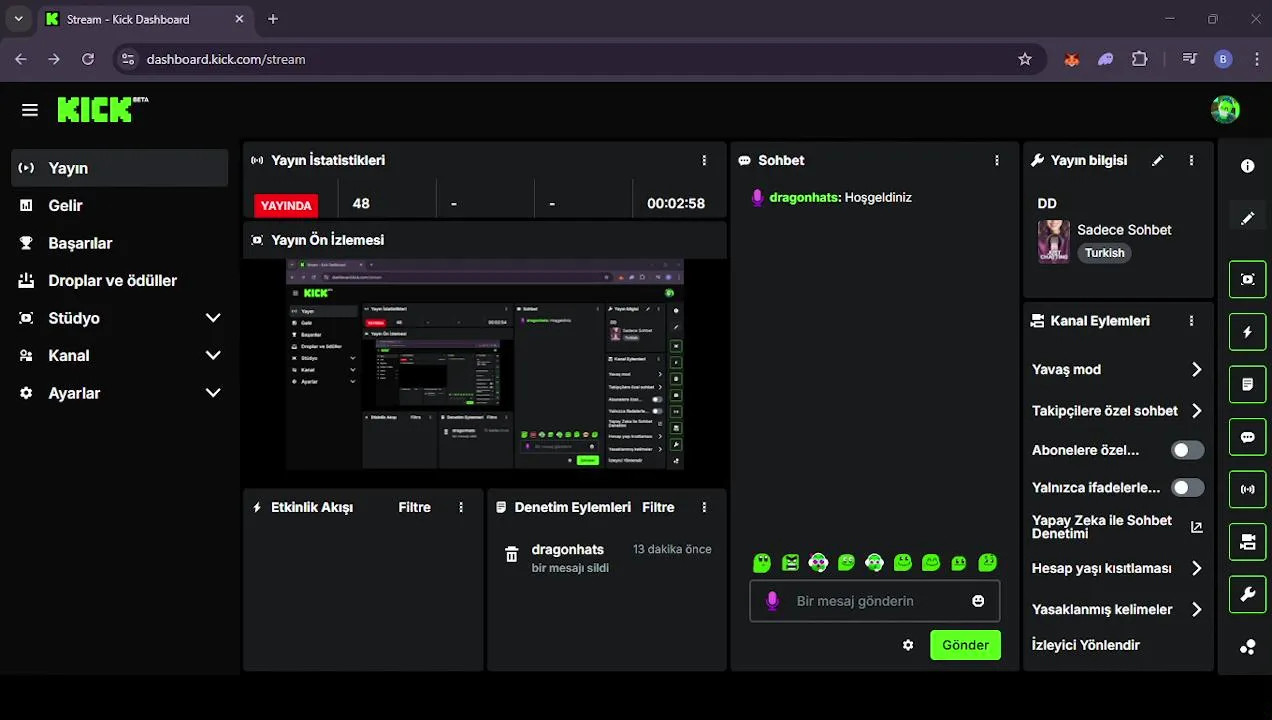Open the browser extensions puzzle icon
Image resolution: width=1272 pixels, height=720 pixels.
(x=1139, y=59)
